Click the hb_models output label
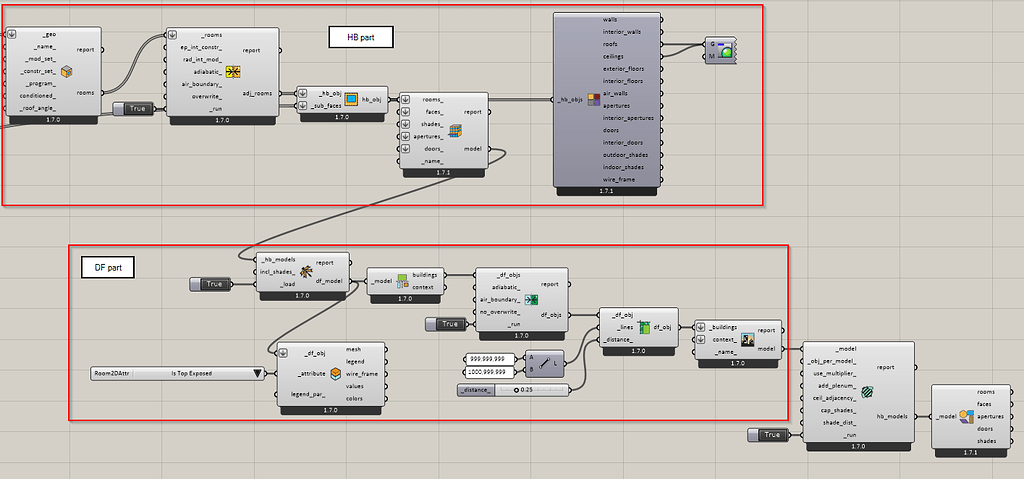The image size is (1024, 479). [x=892, y=416]
